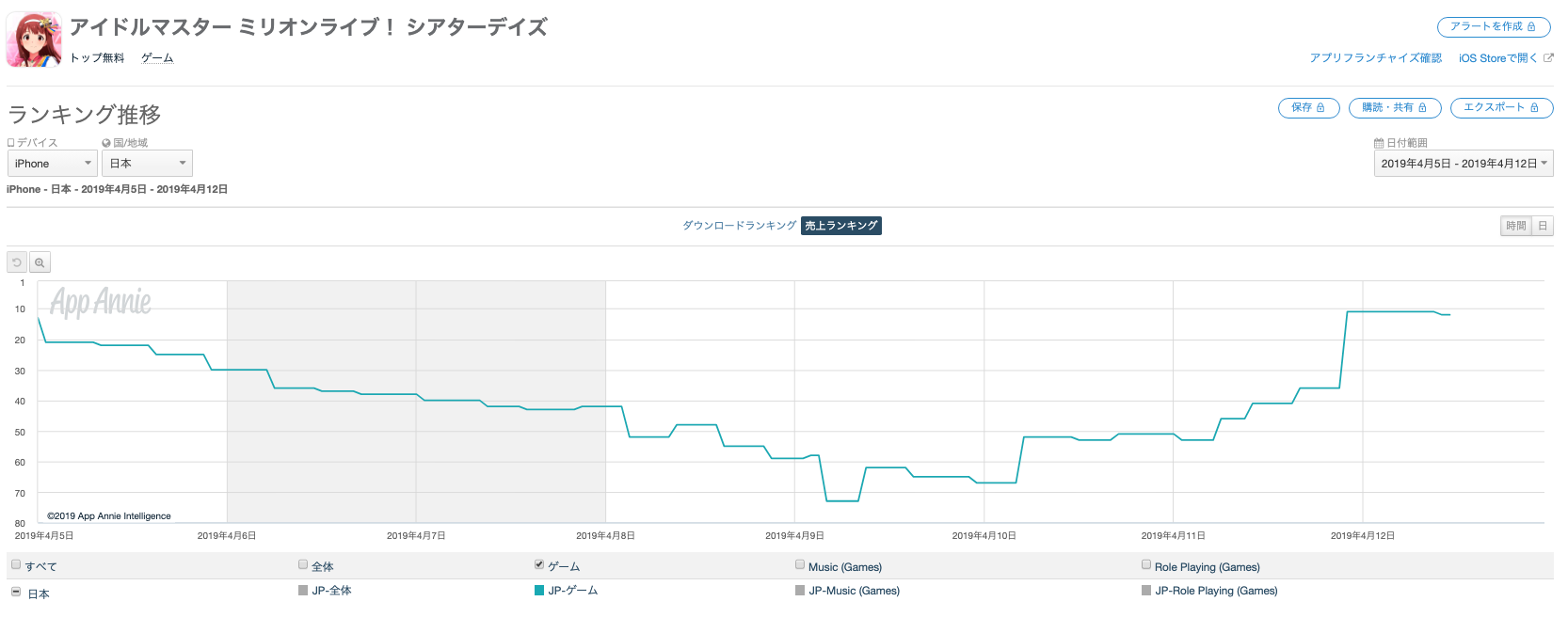1568x633 pixels.
Task: Click the gray JP-Role Playing (Games) legend swatch
Action: (x=1146, y=591)
